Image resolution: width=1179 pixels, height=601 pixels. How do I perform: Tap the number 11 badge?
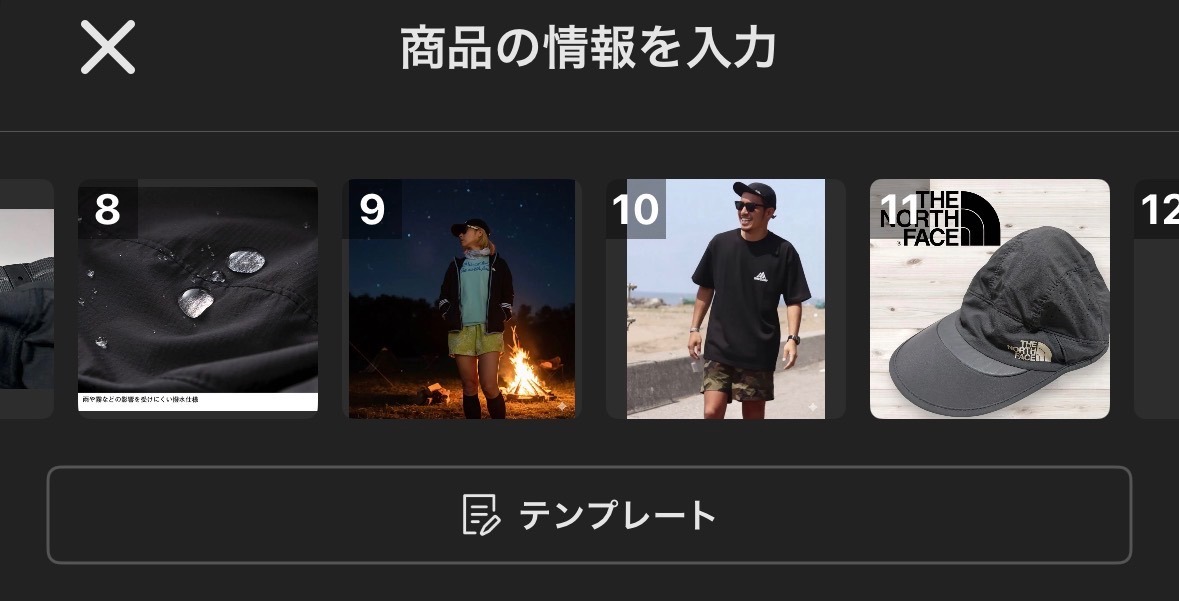coord(899,209)
